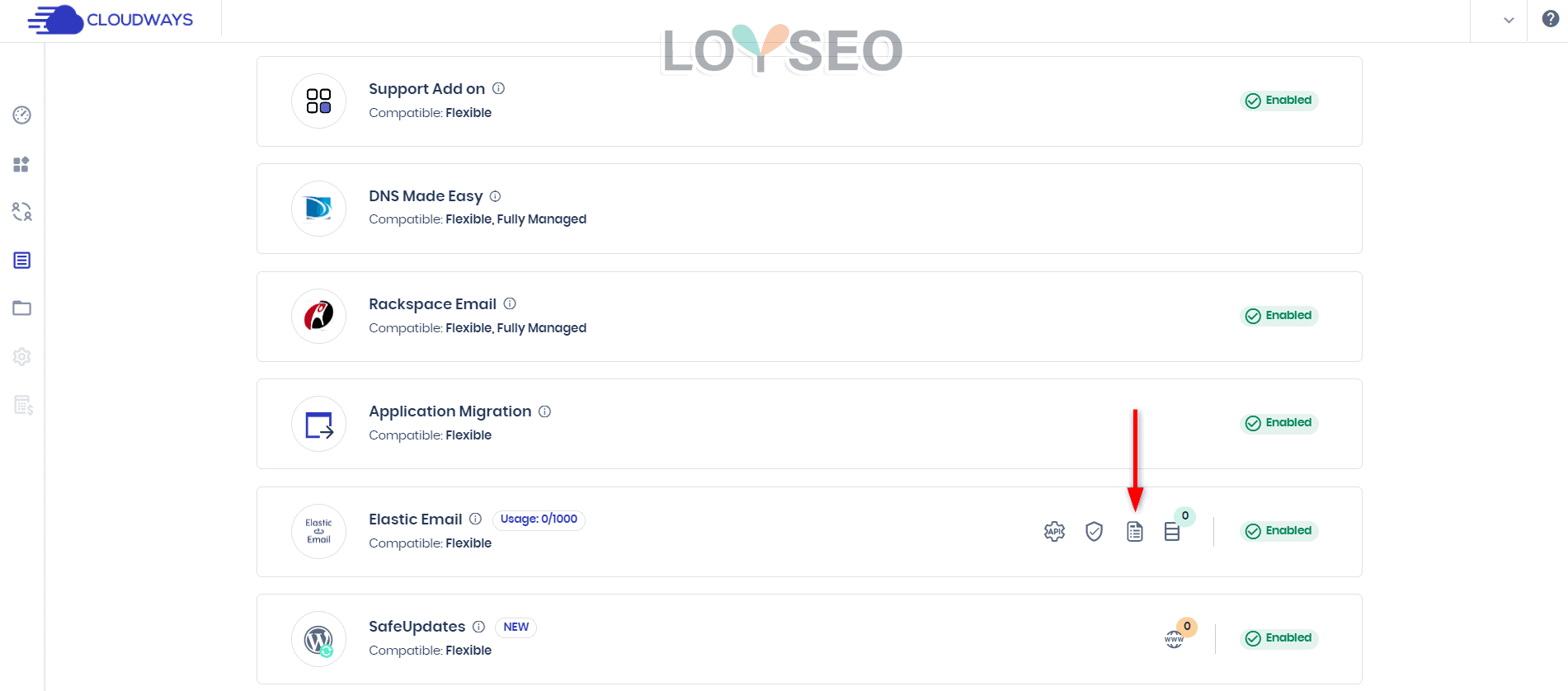Click Enabled status on Rackspace Email
The image size is (1568, 691).
point(1278,316)
